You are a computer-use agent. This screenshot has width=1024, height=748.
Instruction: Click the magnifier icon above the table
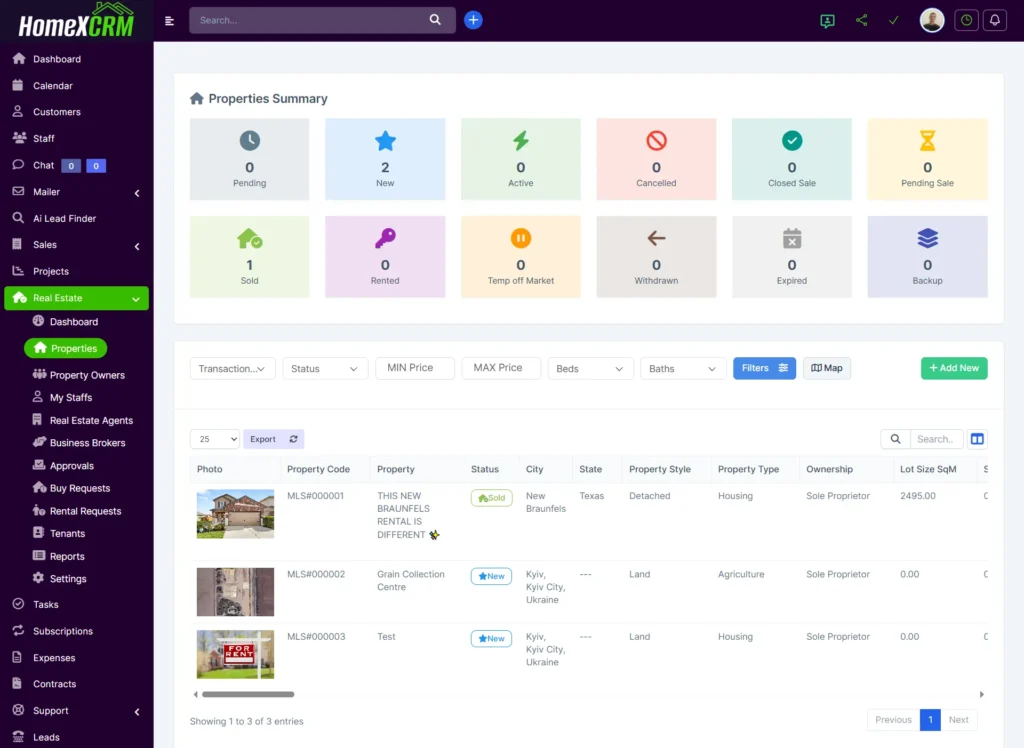pos(895,439)
